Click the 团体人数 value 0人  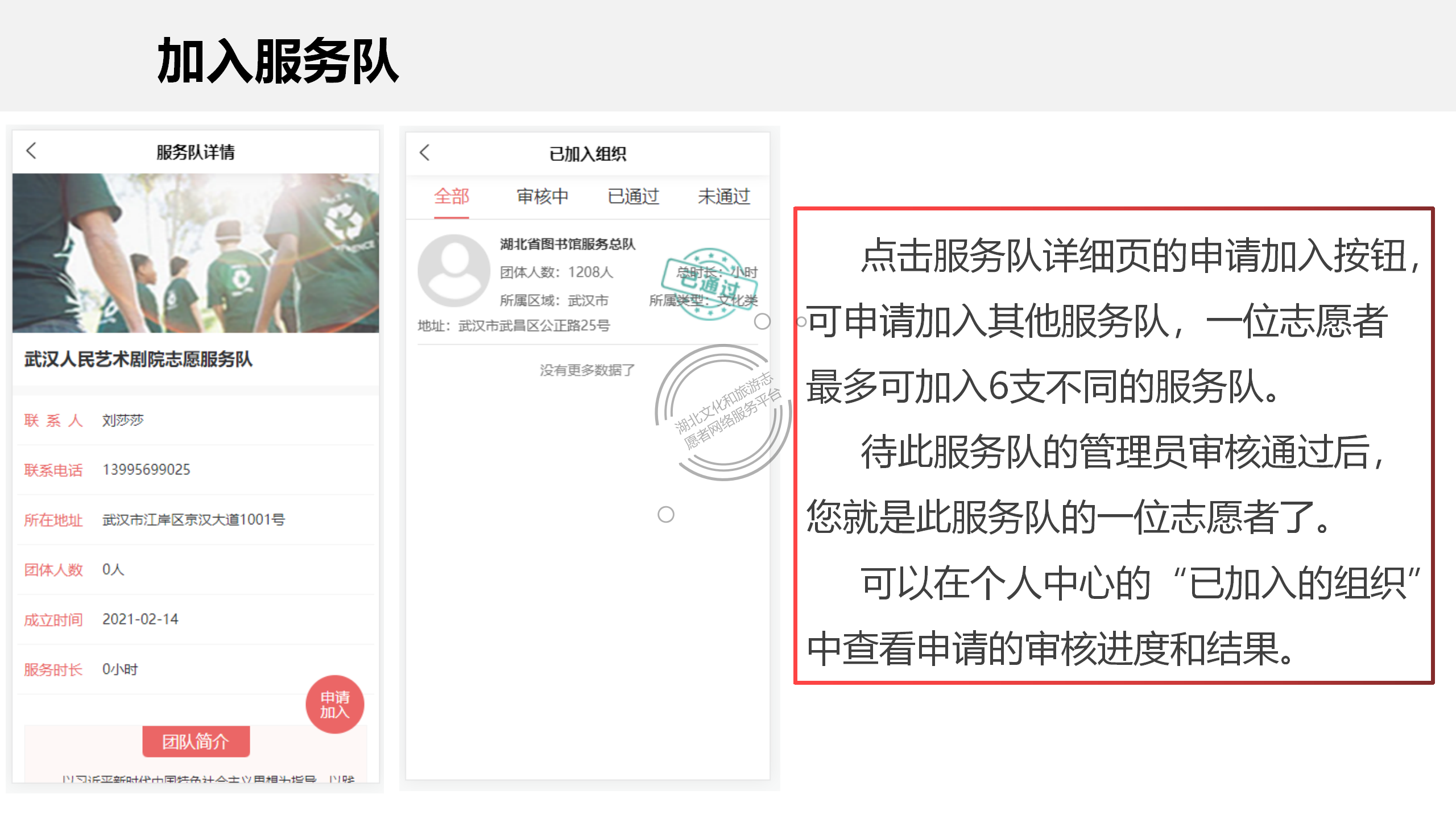point(113,570)
